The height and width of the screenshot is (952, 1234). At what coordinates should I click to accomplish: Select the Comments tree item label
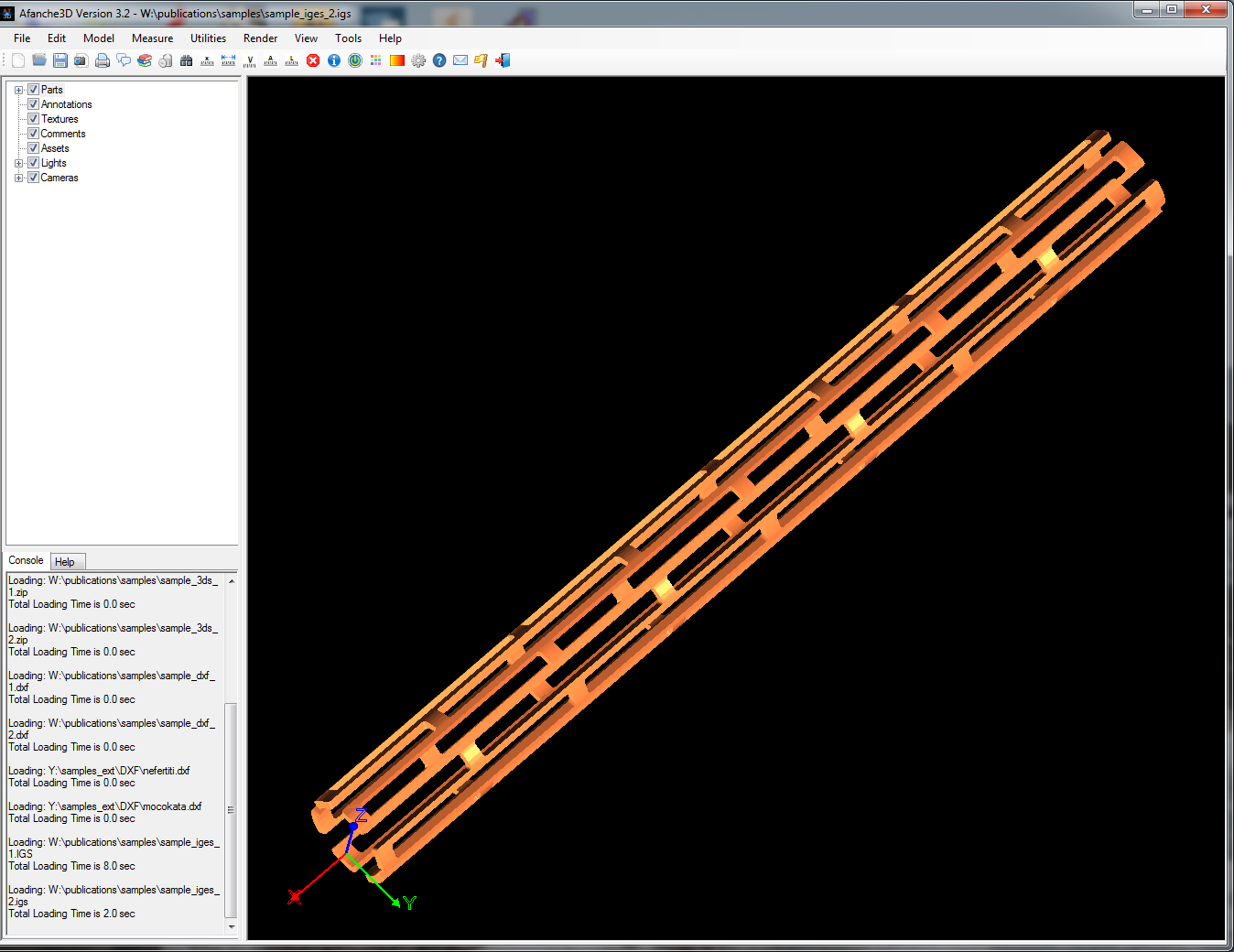point(63,134)
